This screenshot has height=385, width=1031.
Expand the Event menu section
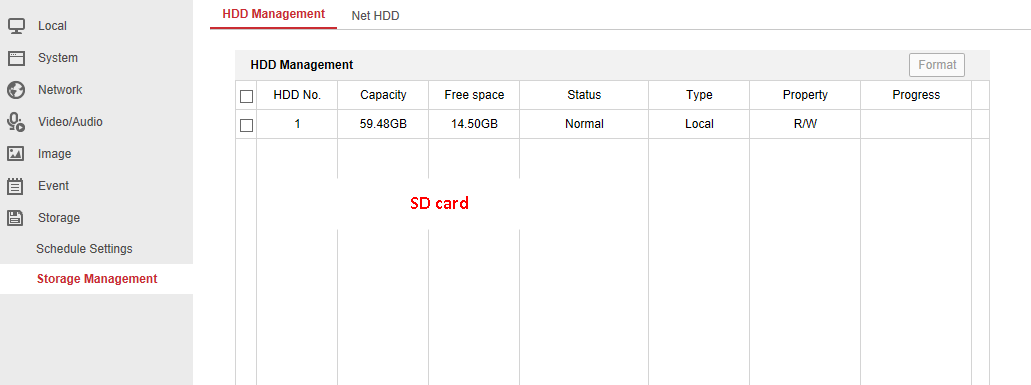[53, 186]
